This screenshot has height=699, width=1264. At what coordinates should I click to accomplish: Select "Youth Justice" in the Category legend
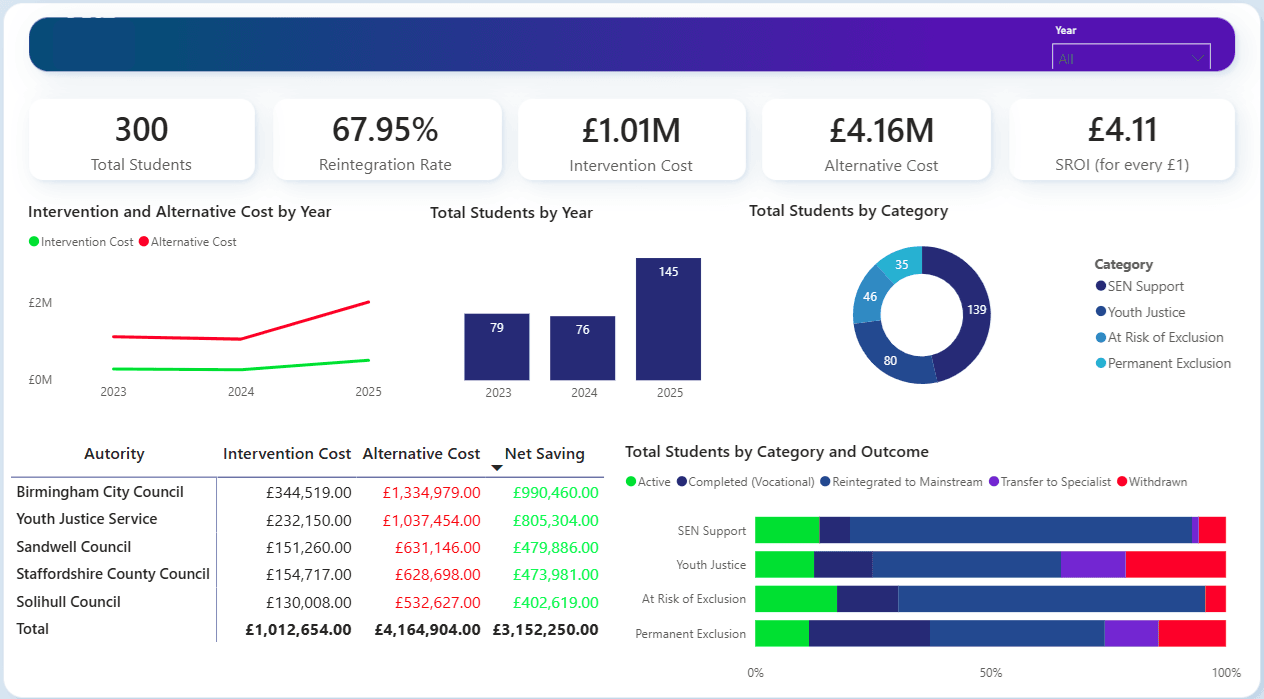tap(1140, 312)
